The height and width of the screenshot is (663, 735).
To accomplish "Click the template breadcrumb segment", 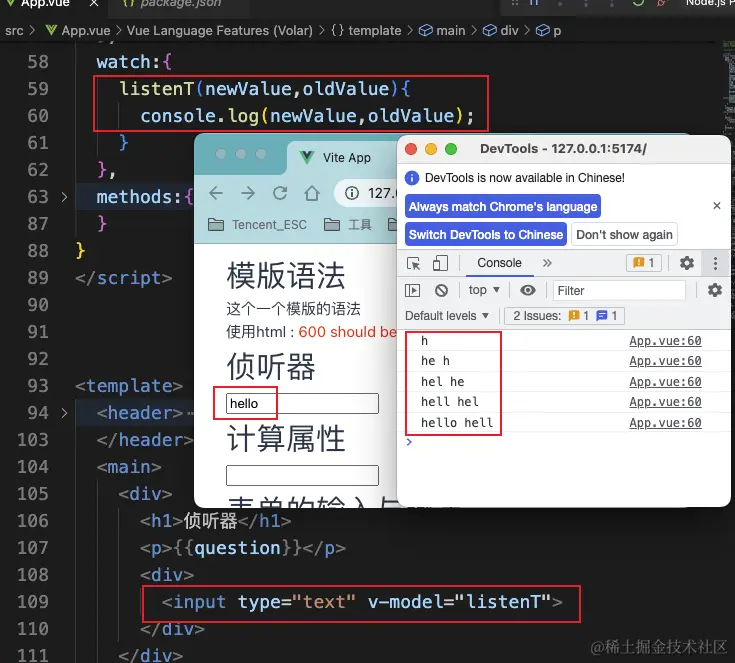I will click(x=367, y=31).
